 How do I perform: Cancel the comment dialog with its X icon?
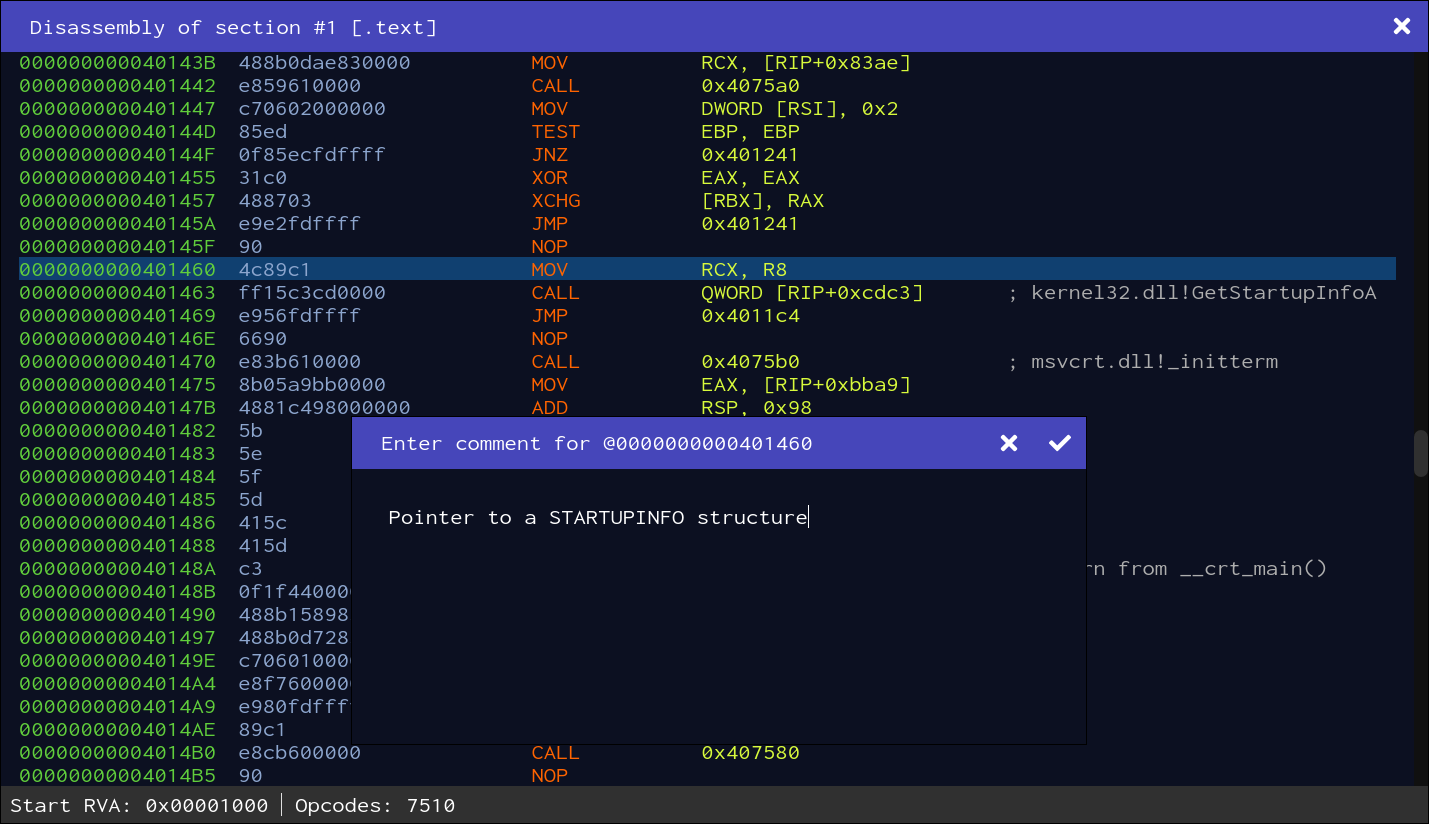pos(1009,443)
